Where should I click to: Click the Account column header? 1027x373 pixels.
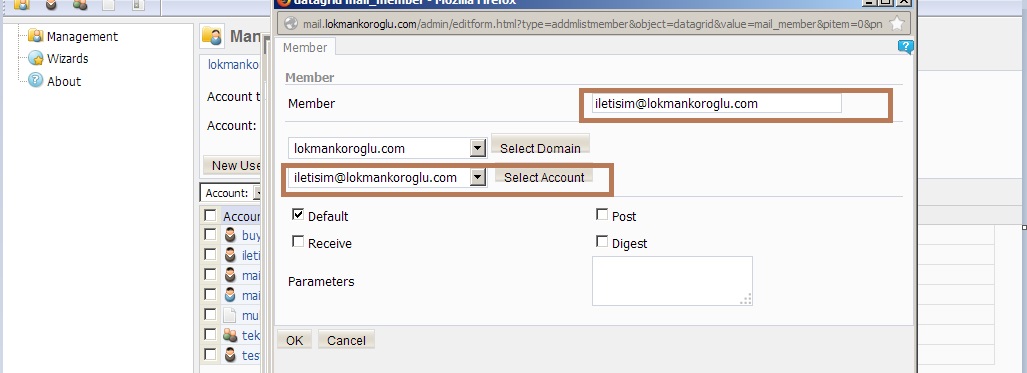[x=242, y=216]
